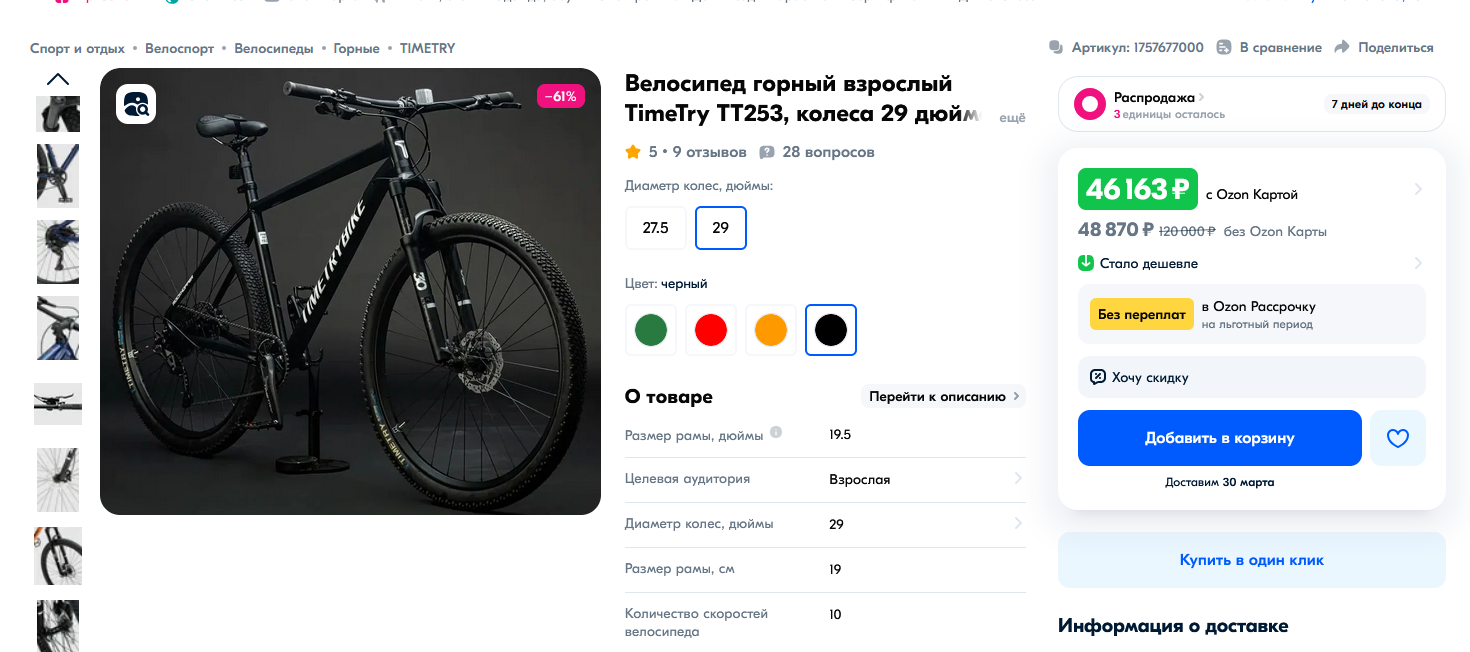The image size is (1470, 652).
Task: Click the Share arrow icon
Action: (1342, 47)
